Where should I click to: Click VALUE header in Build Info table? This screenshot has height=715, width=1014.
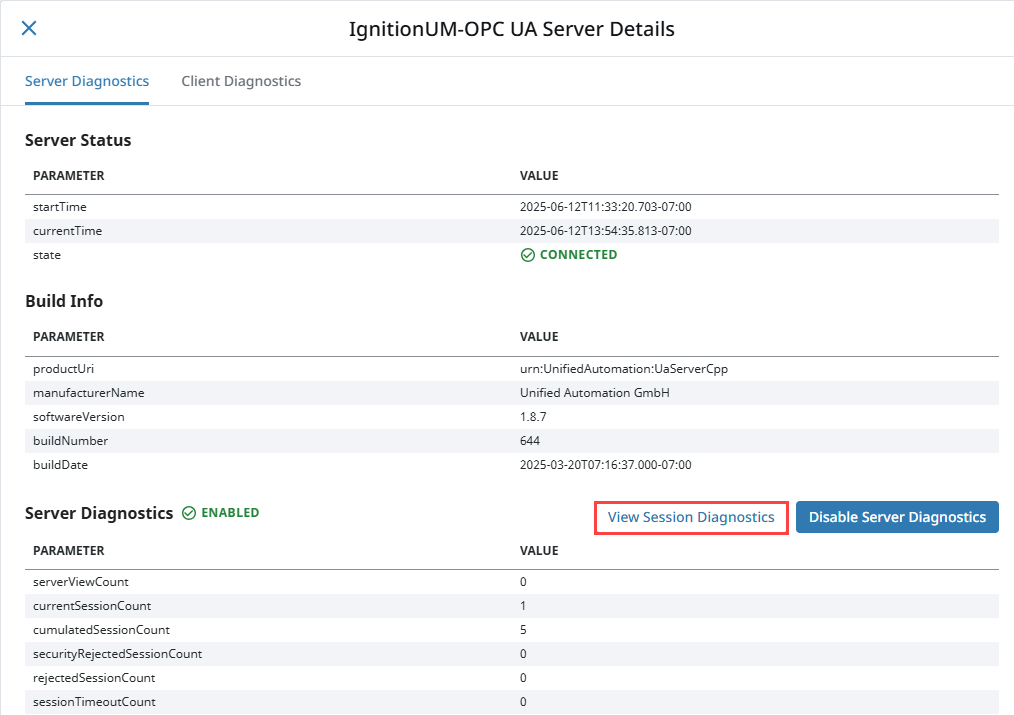[539, 337]
